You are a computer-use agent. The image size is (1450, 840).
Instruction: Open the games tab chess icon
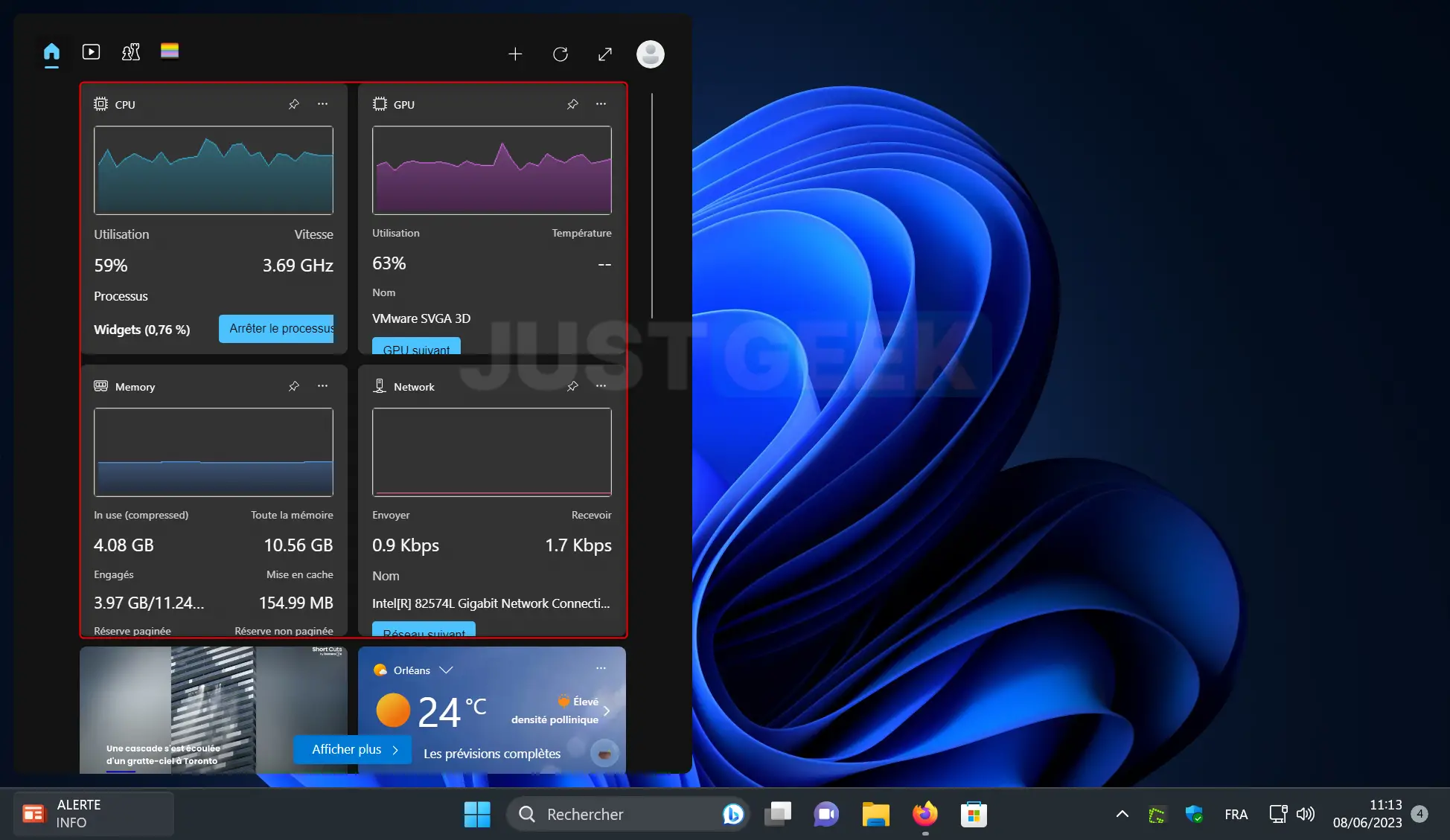pyautogui.click(x=131, y=52)
